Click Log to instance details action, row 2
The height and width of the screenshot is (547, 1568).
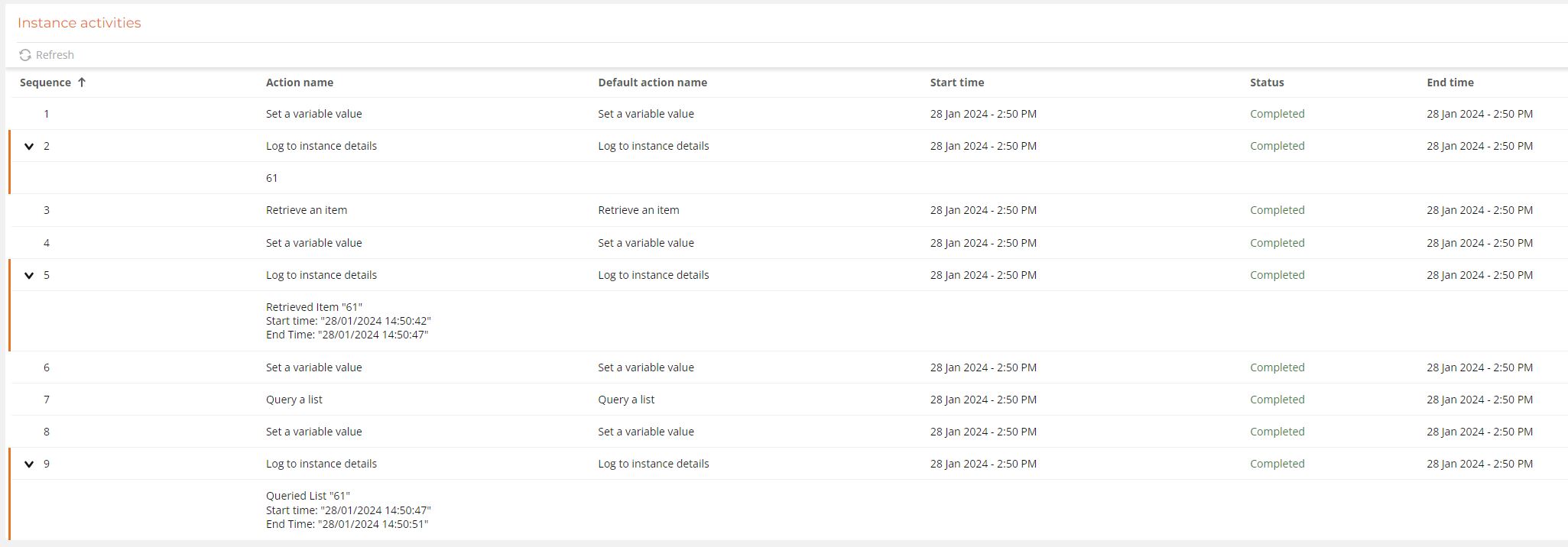tap(321, 146)
